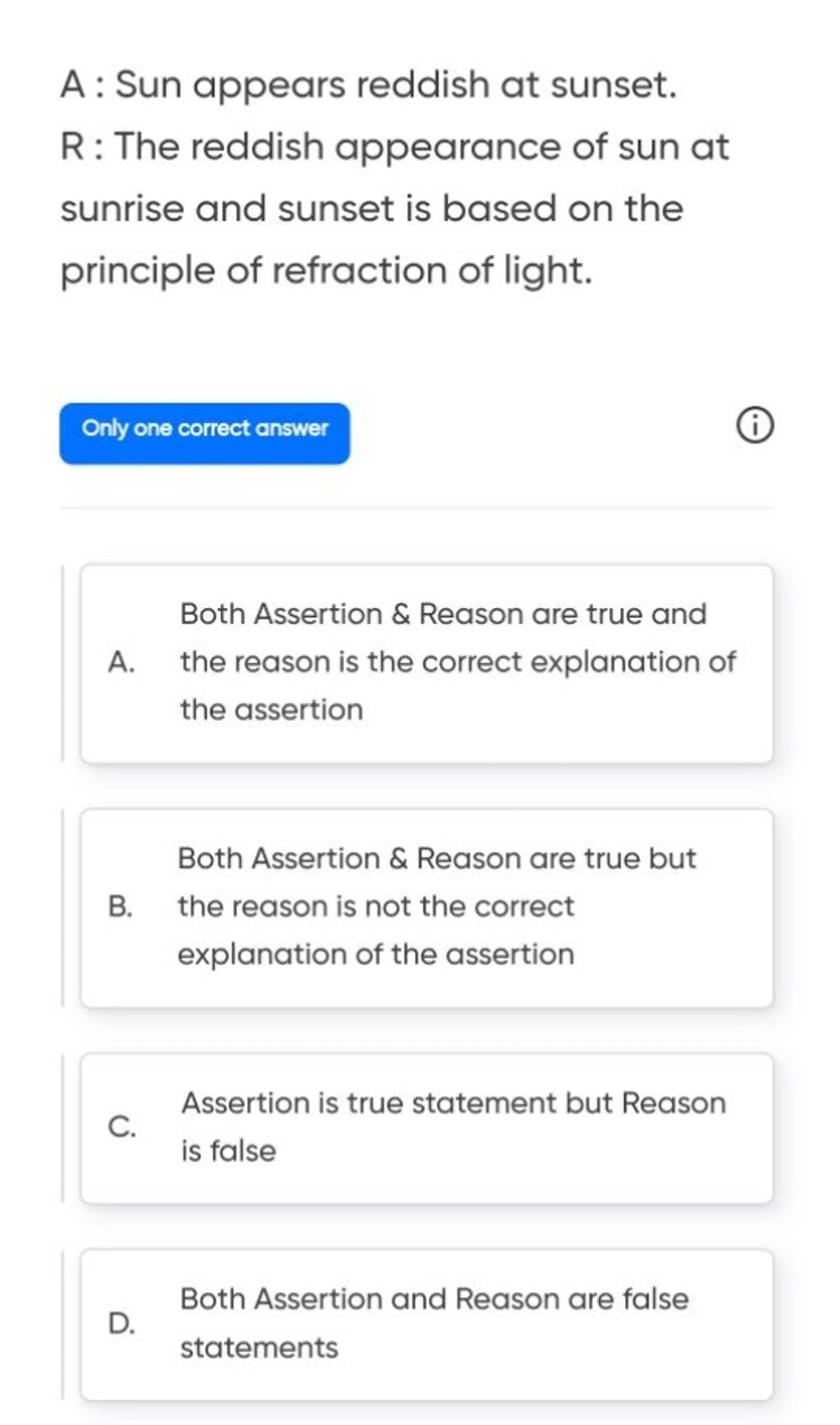Select option B reason not correct explanation
Screen dimensions: 840x1425
coord(427,907)
